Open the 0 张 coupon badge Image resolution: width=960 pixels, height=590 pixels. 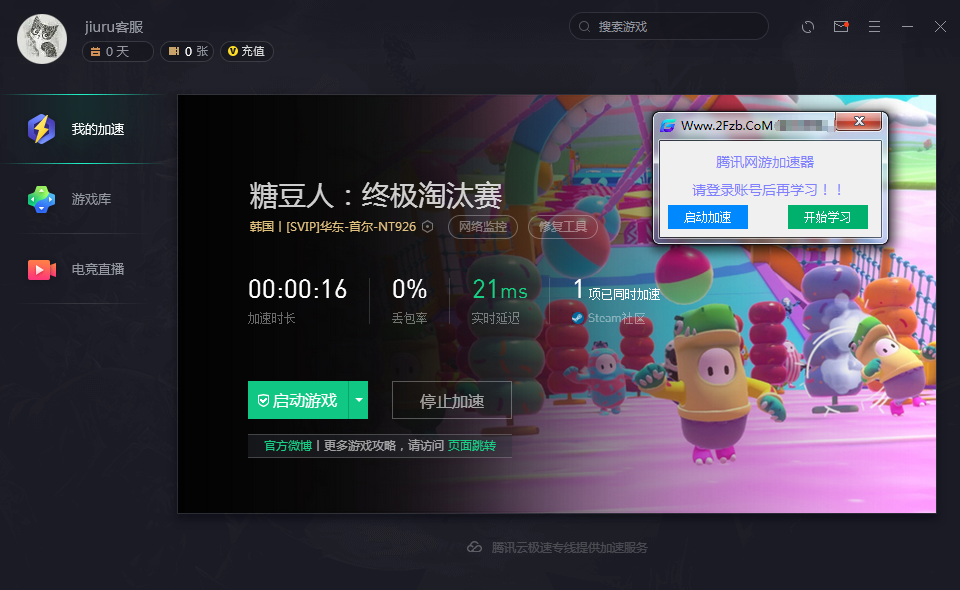point(187,51)
